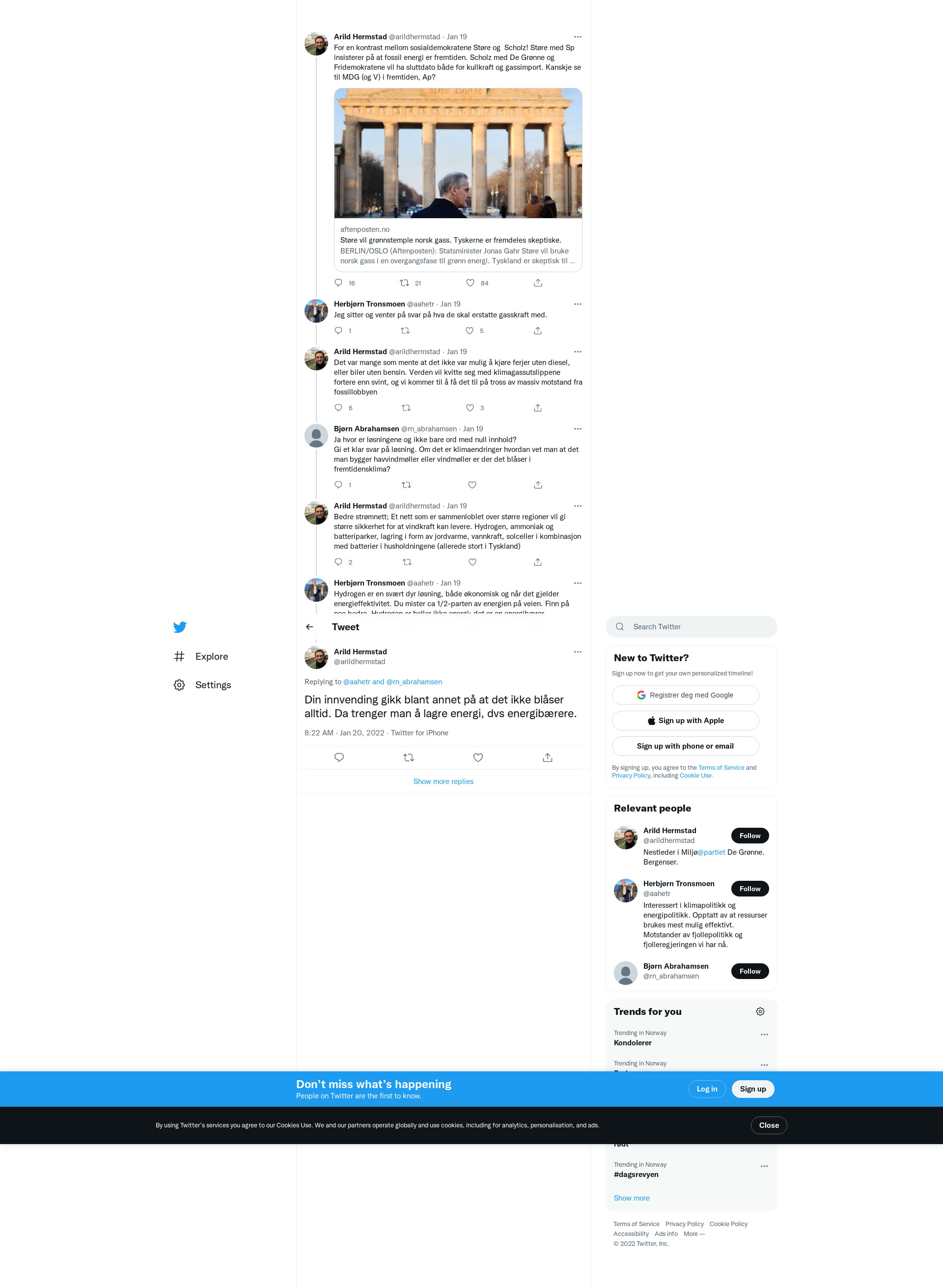
Task: Open the Explore page
Action: tap(201, 657)
